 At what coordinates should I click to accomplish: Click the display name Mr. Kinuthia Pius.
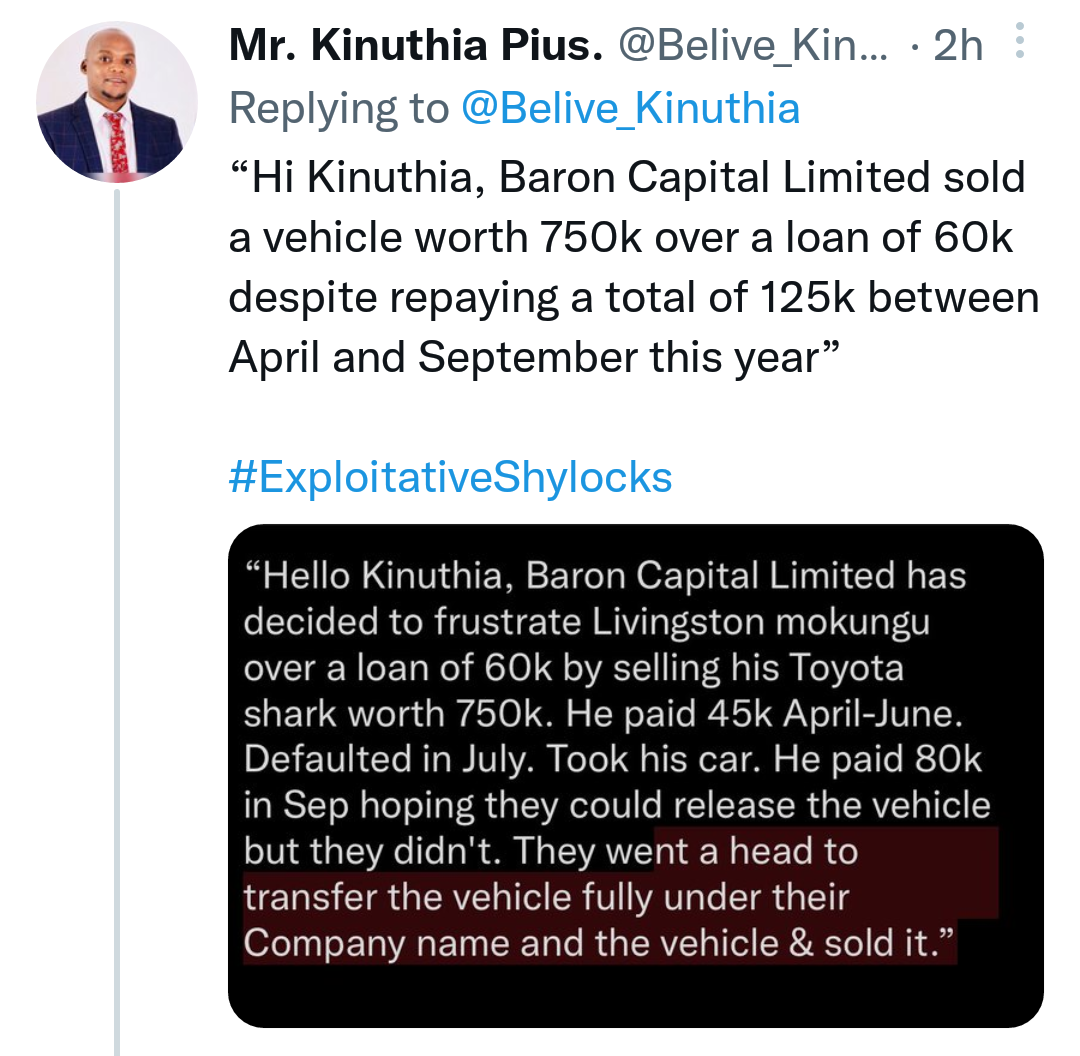416,45
